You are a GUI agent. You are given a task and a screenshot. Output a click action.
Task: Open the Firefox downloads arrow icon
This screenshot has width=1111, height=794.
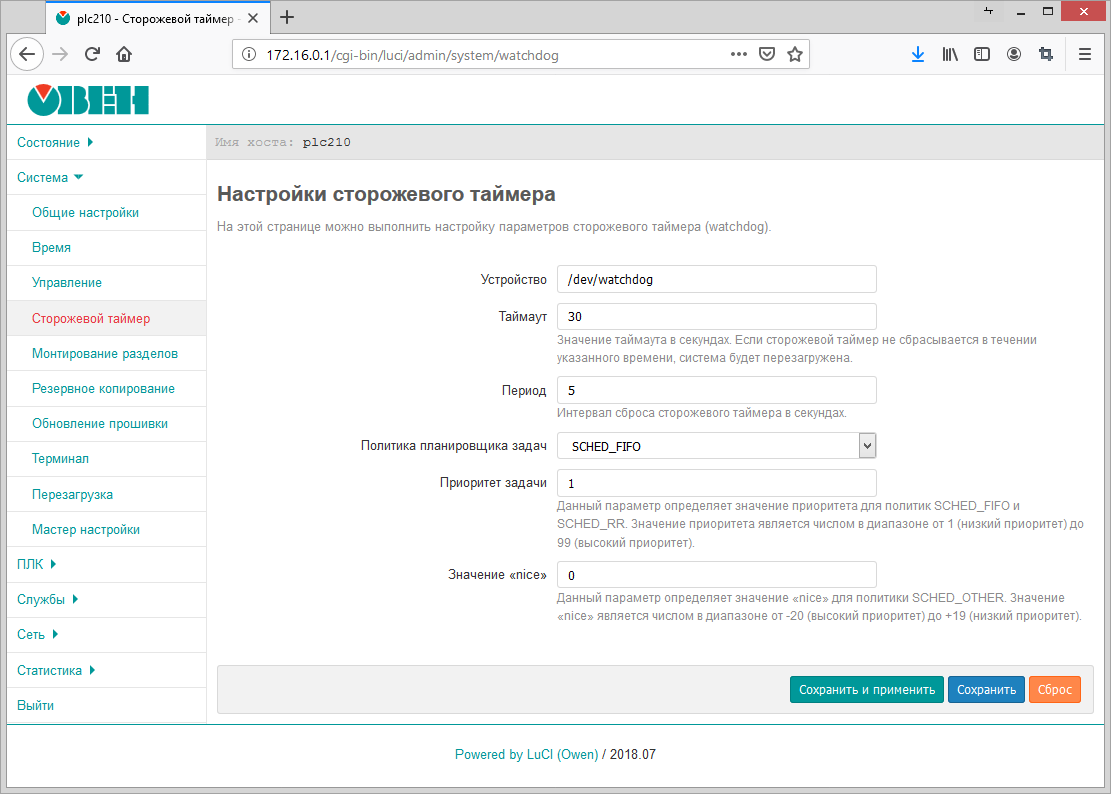tap(917, 55)
